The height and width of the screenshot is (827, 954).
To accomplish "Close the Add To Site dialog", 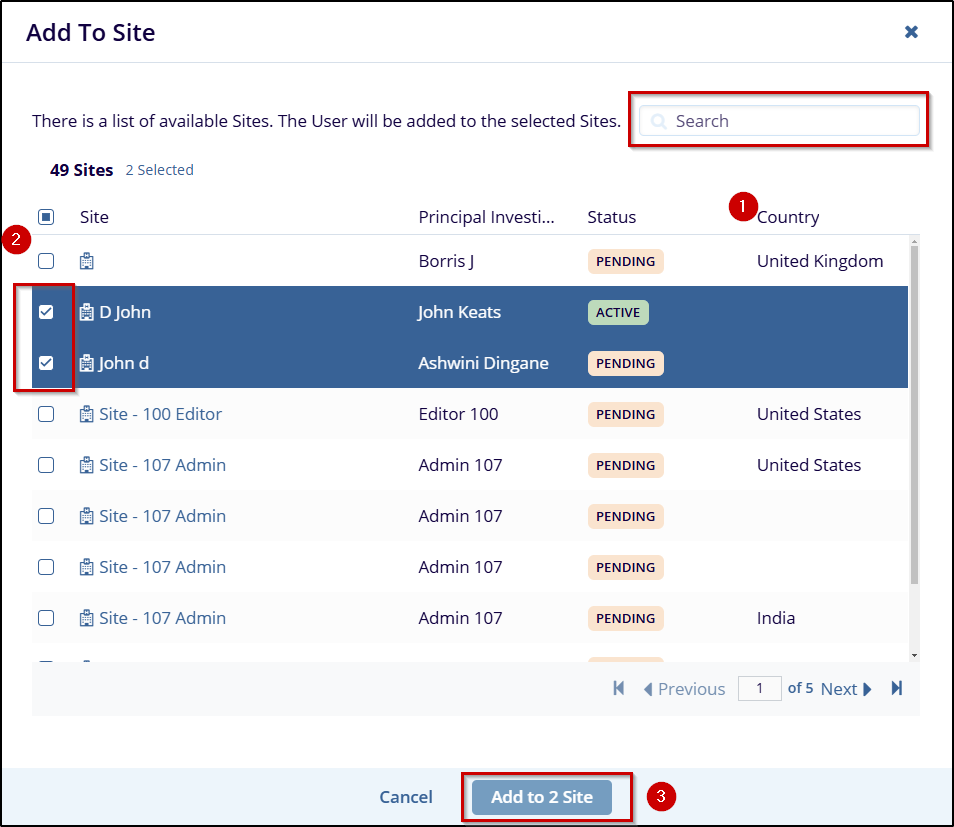I will [911, 32].
